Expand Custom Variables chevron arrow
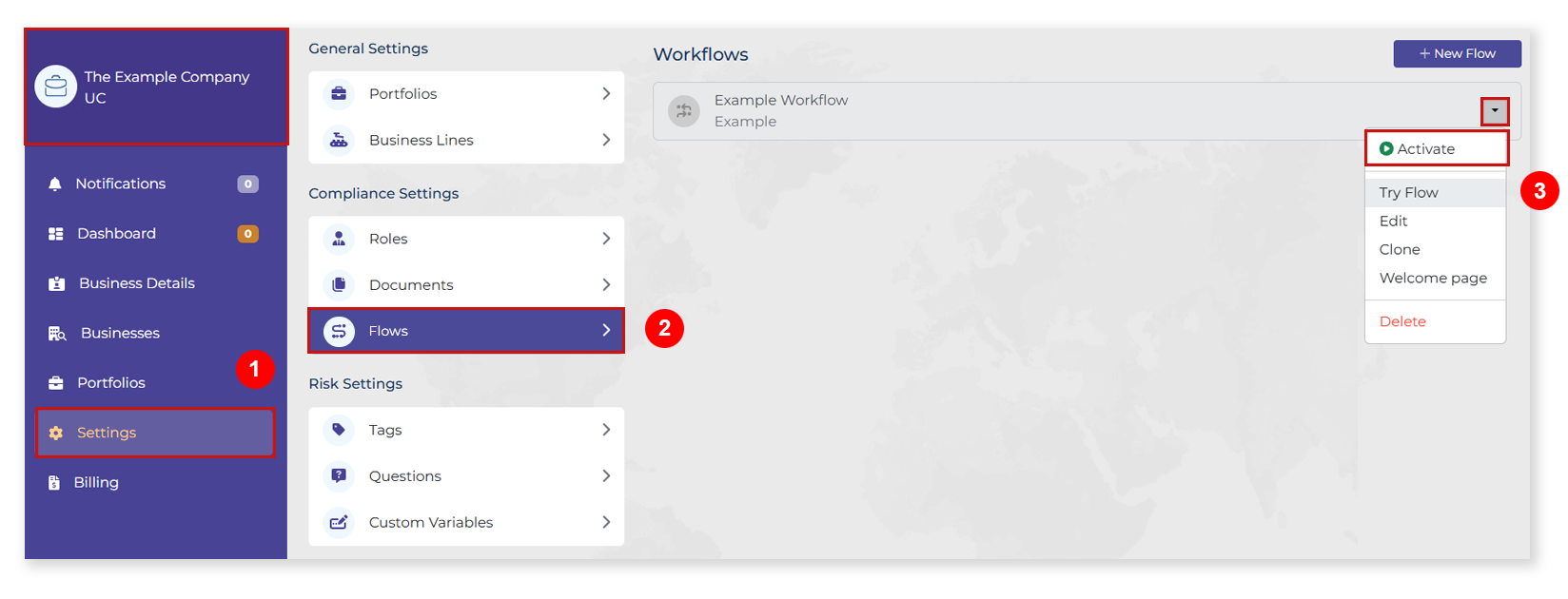 pyautogui.click(x=606, y=522)
